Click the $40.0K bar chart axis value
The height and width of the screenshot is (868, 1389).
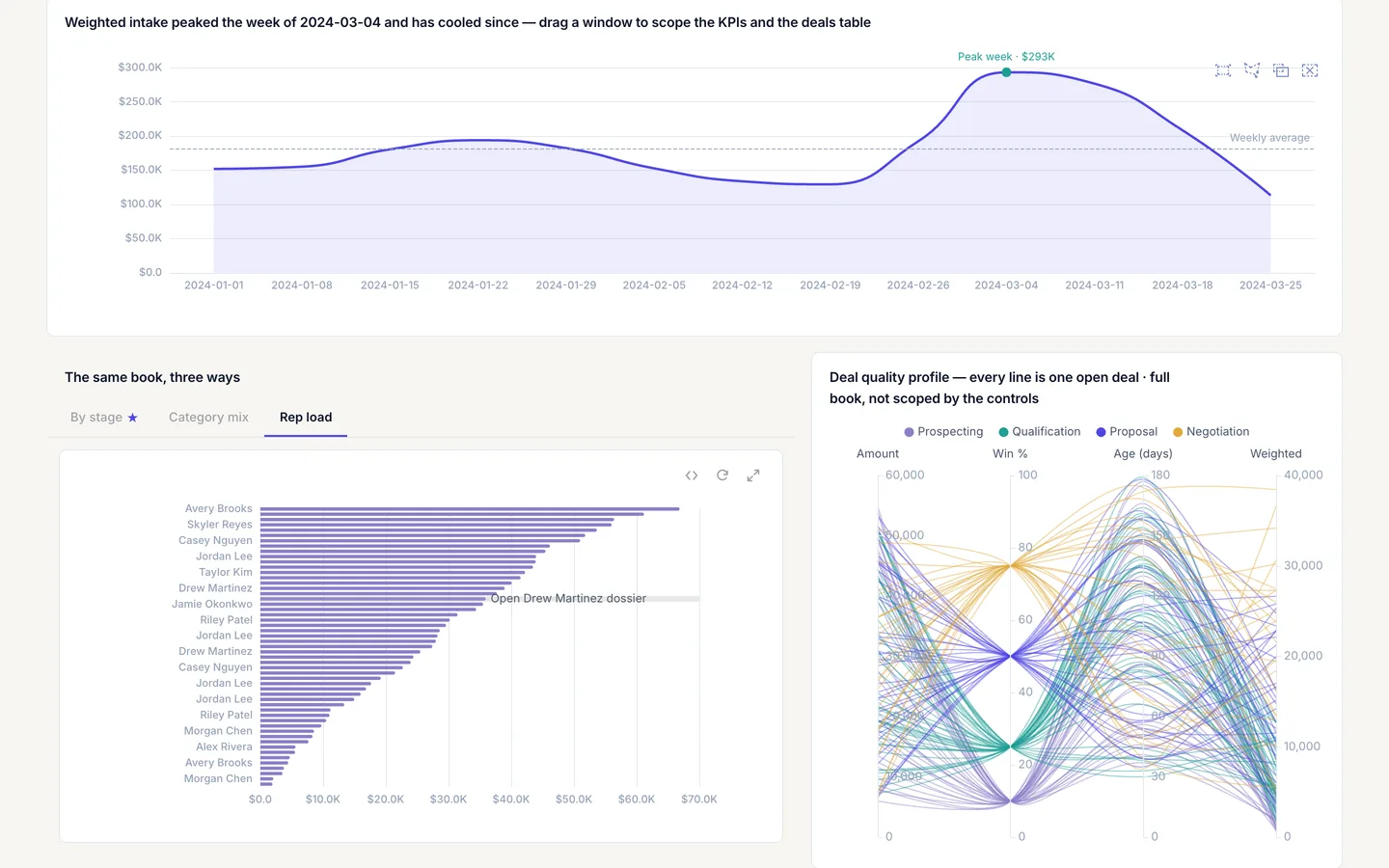(x=511, y=800)
